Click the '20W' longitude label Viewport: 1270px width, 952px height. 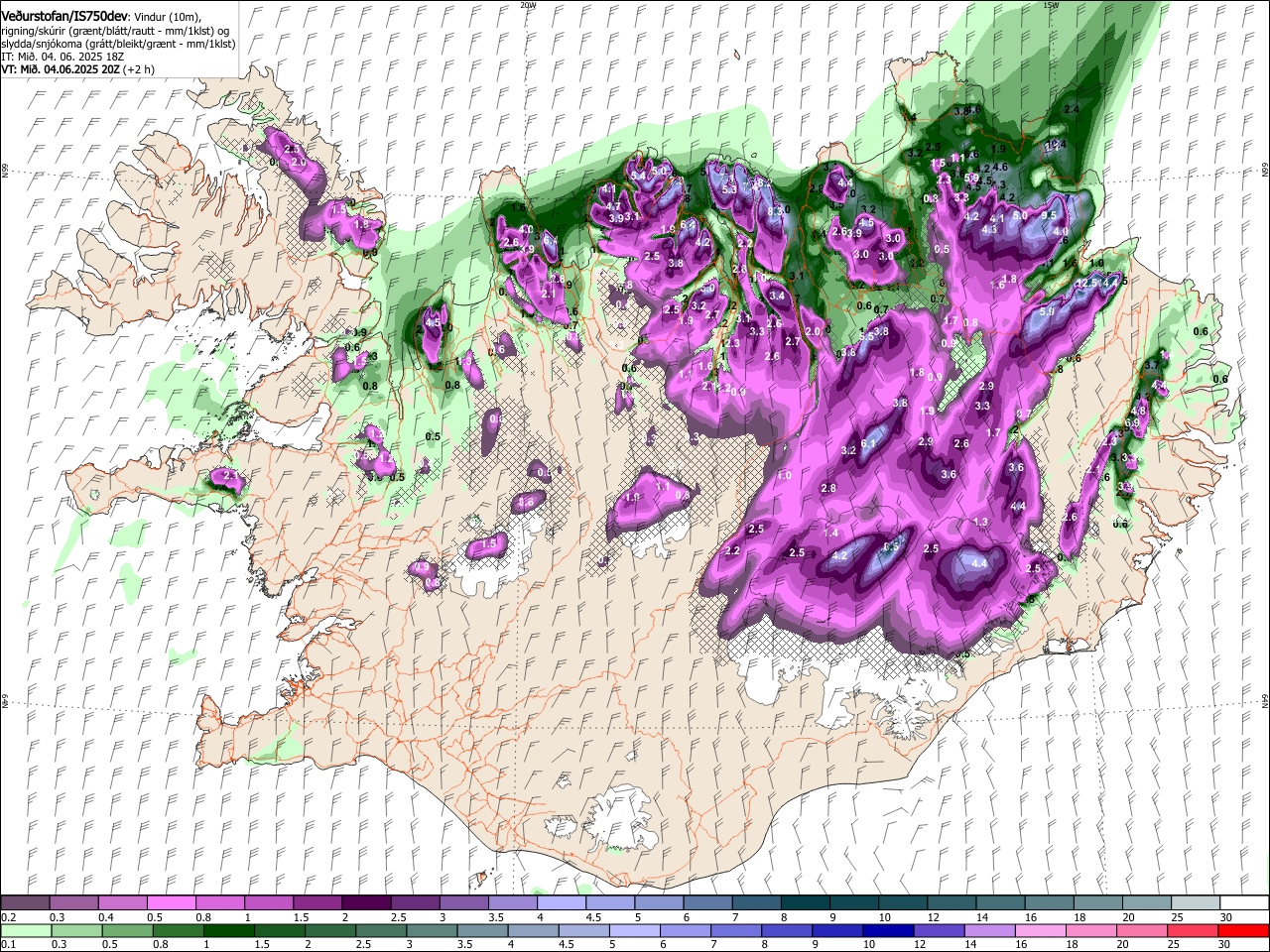[x=528, y=5]
